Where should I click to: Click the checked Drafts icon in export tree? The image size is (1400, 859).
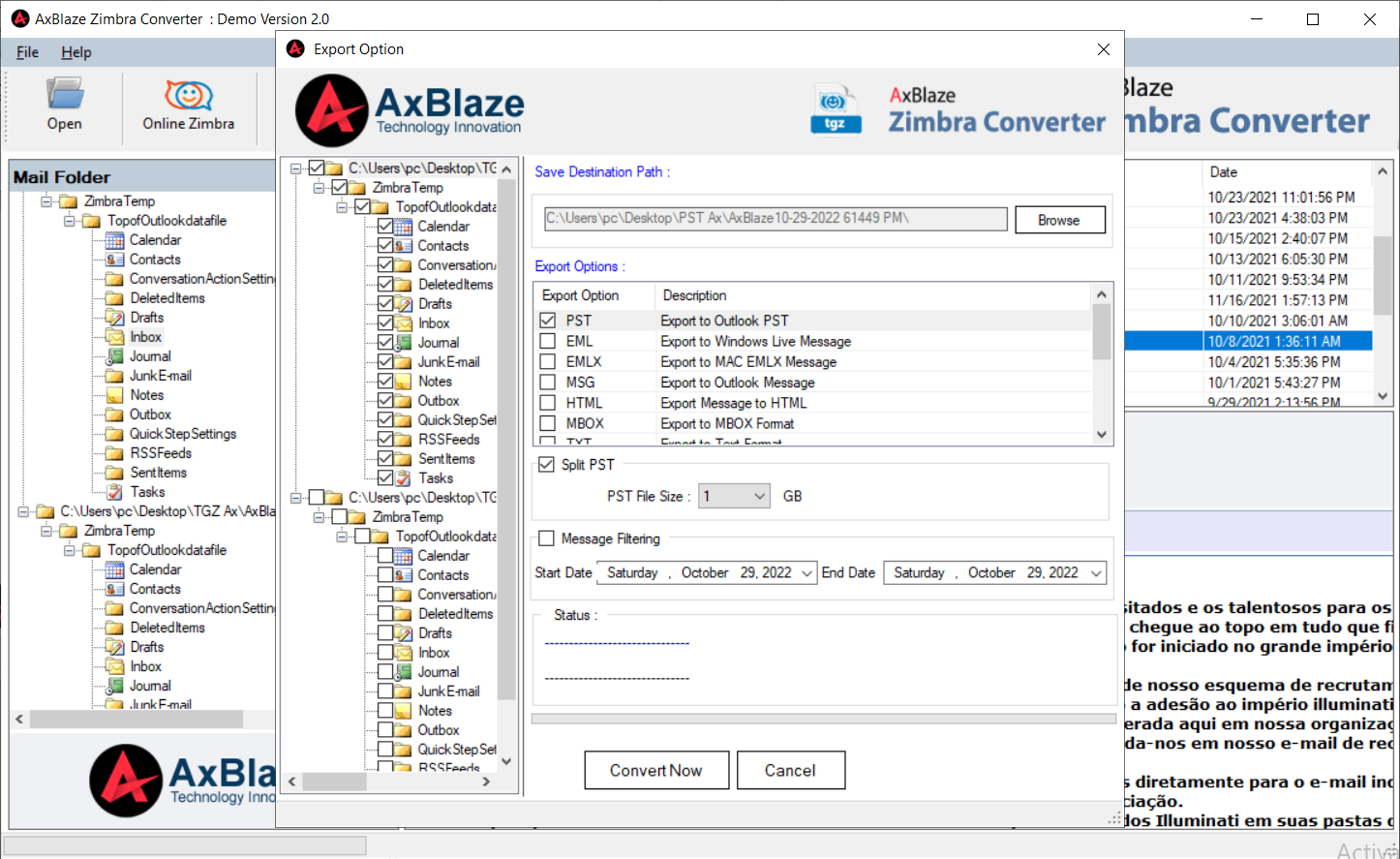[x=403, y=304]
